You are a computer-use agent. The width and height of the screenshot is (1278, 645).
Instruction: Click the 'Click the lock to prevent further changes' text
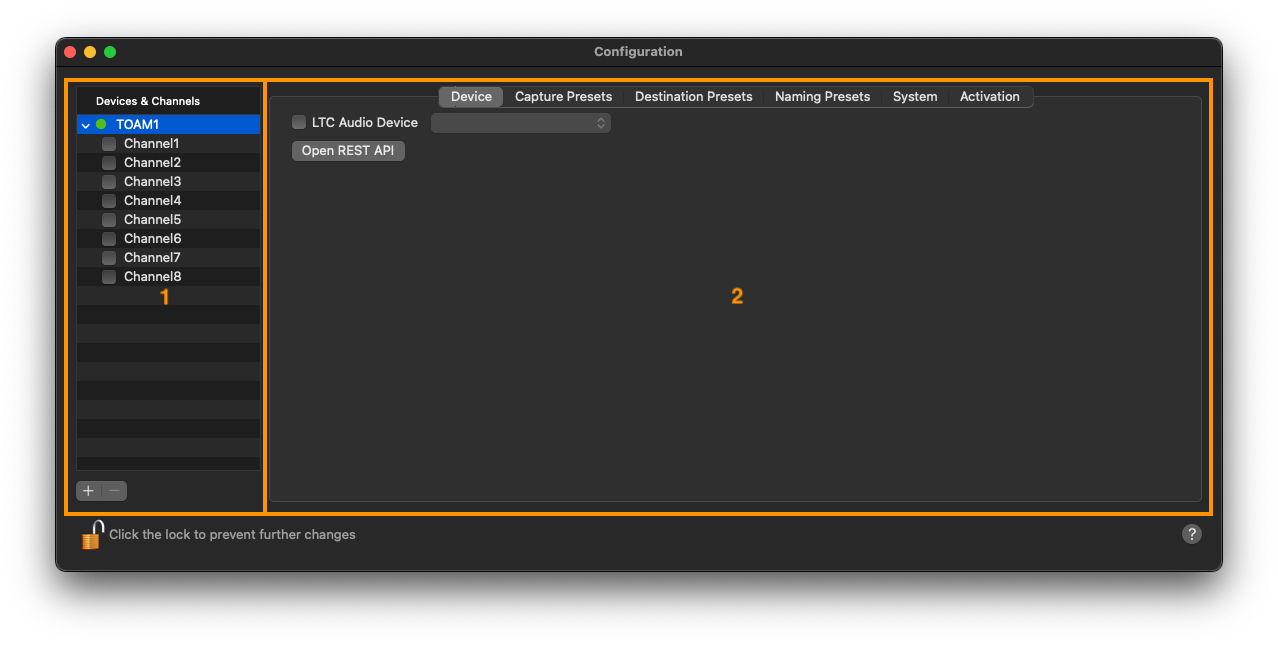[232, 535]
